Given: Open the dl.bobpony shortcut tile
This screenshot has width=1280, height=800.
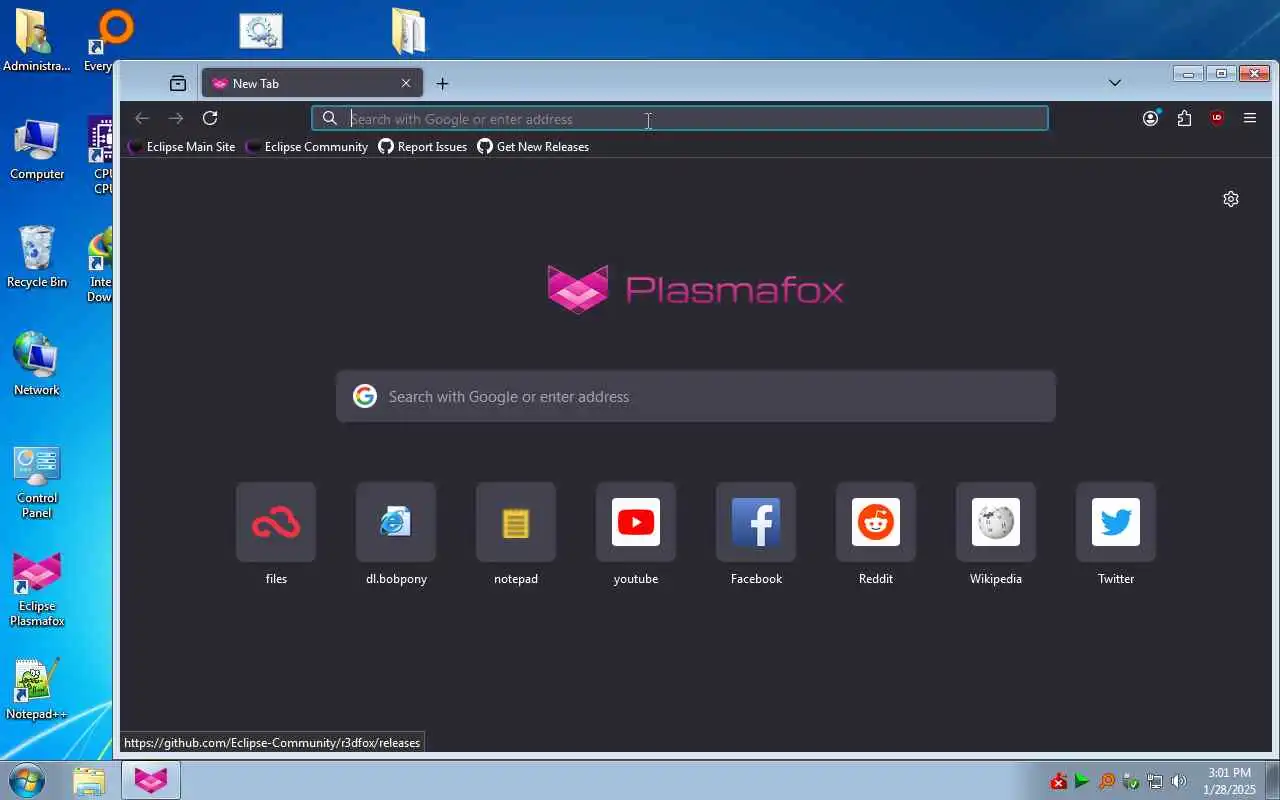Looking at the screenshot, I should coord(396,522).
